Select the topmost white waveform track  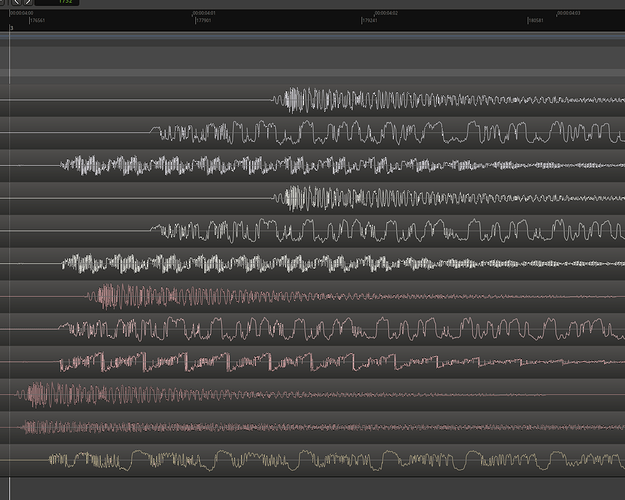coord(400,100)
